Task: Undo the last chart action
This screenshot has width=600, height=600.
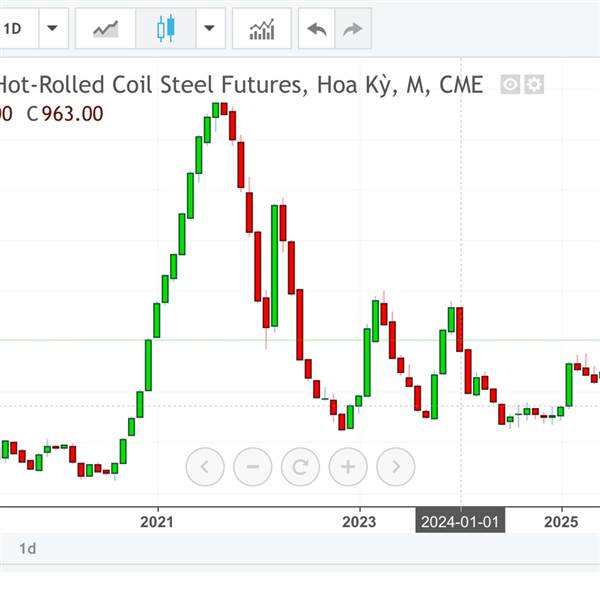Action: [x=316, y=29]
